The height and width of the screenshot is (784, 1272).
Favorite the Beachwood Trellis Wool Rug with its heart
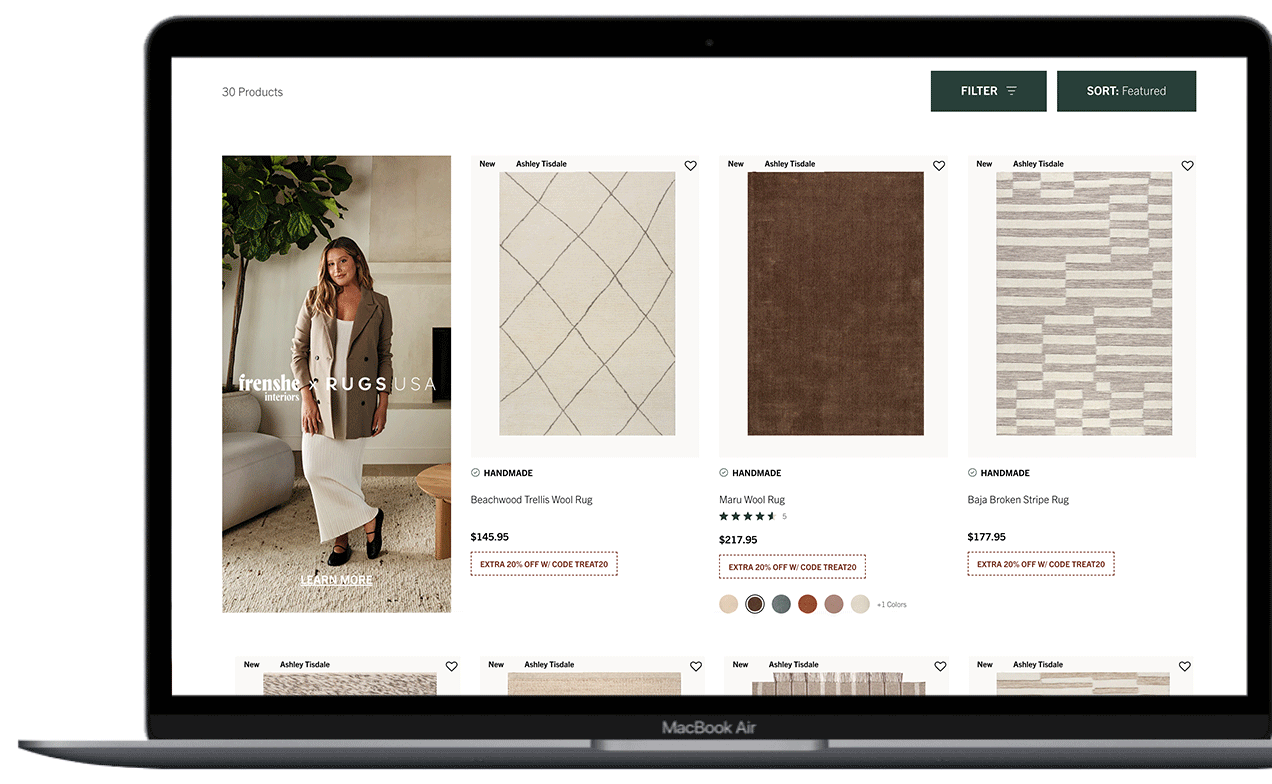(x=690, y=166)
